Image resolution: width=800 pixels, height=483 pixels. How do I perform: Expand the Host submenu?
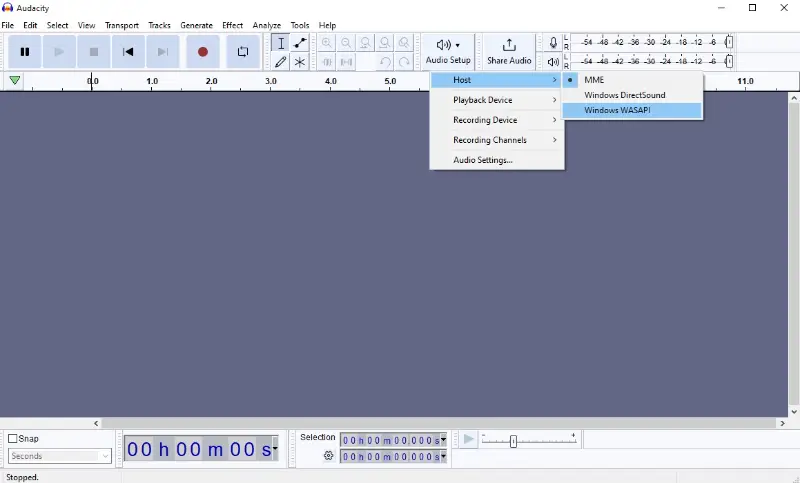click(x=497, y=80)
